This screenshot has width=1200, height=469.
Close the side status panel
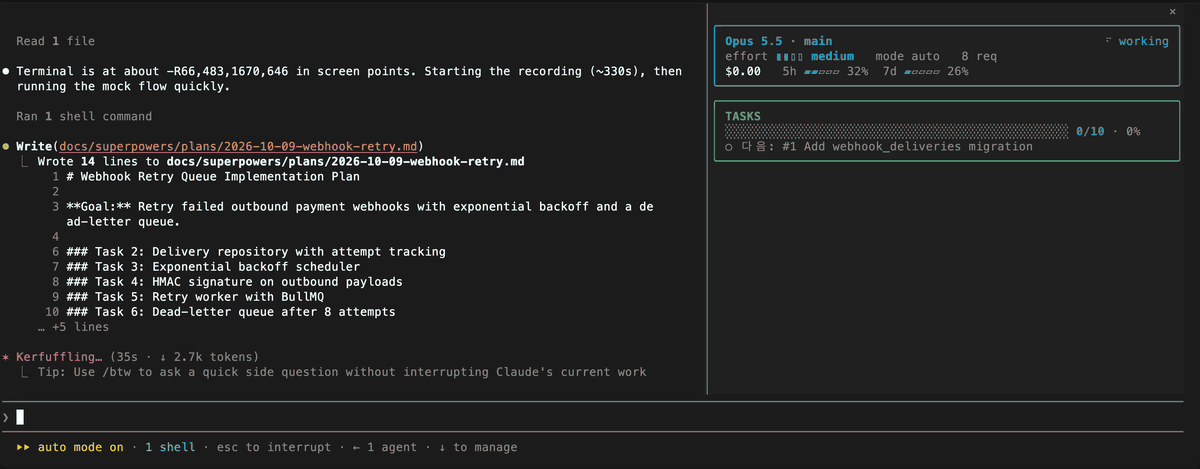(1173, 11)
